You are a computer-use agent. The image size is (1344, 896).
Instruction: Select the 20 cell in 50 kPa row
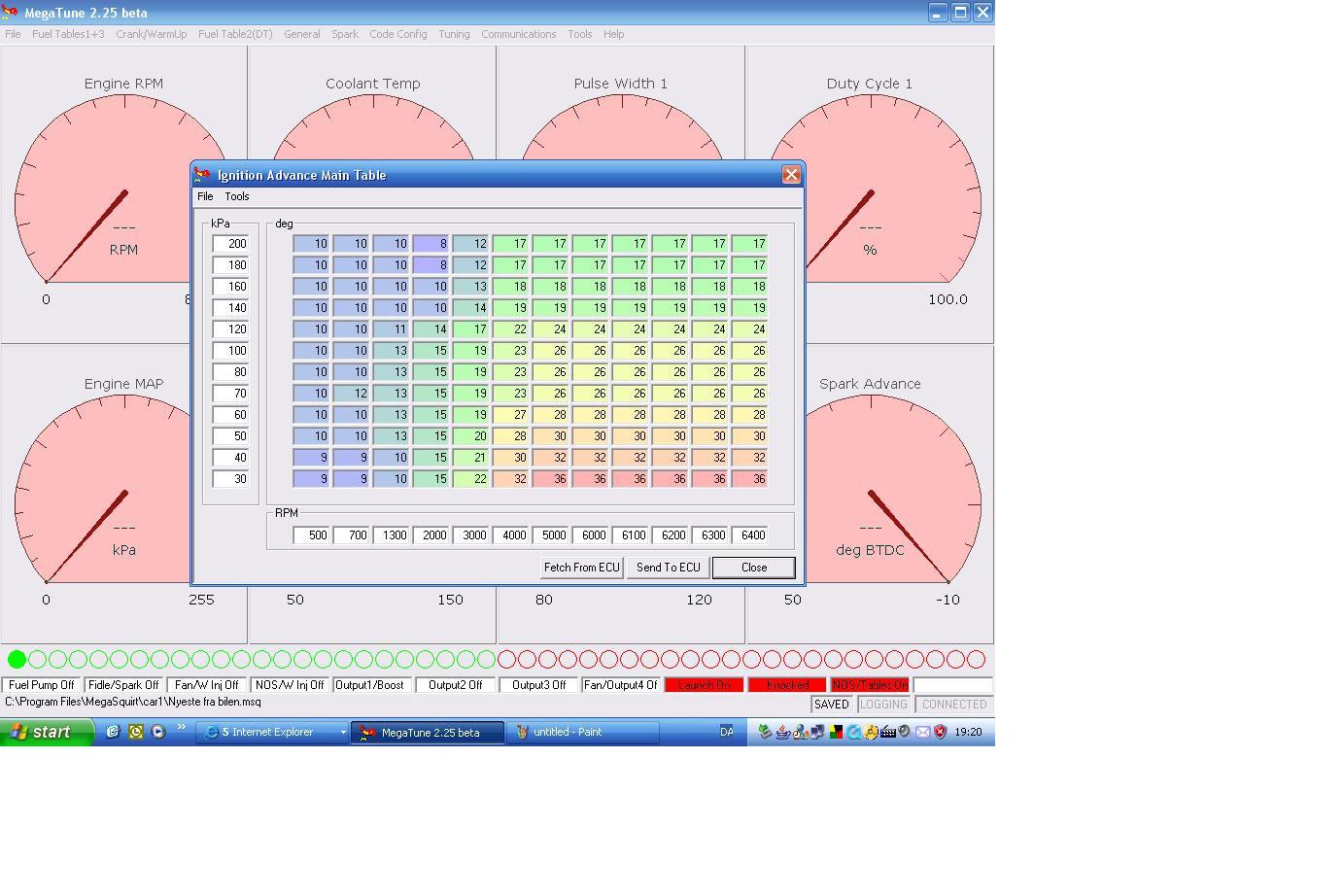470,436
